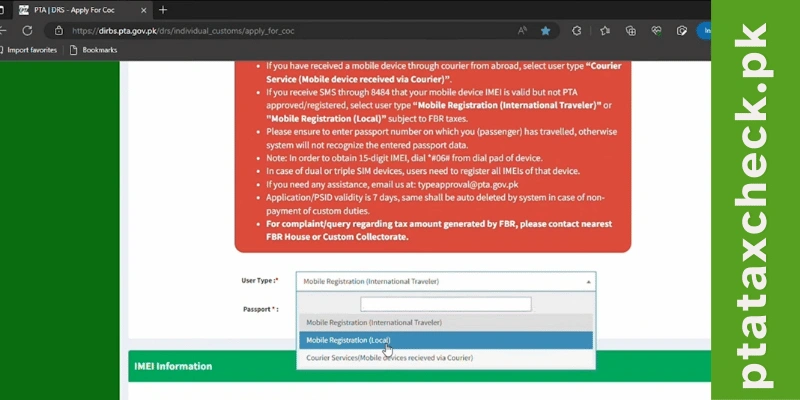This screenshot has width=800, height=400.
Task: Open Read aloud icon in address bar
Action: coord(522,31)
